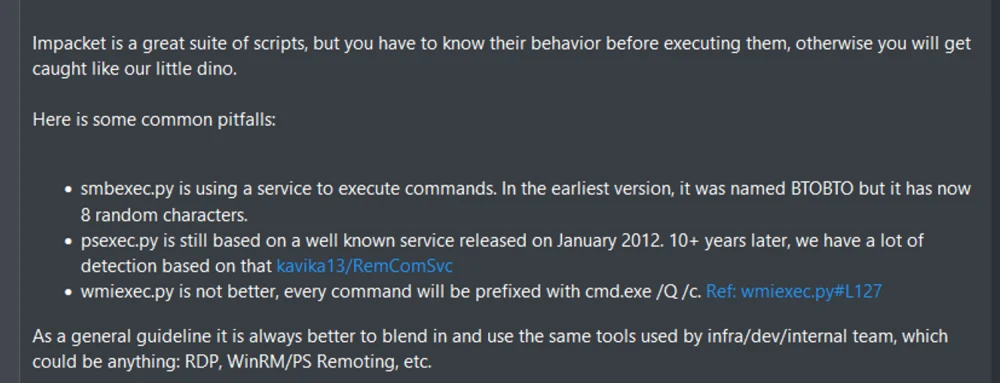The height and width of the screenshot is (383, 1000).
Task: Click the word Impacket in the opening paragraph
Action: pyautogui.click(x=62, y=44)
